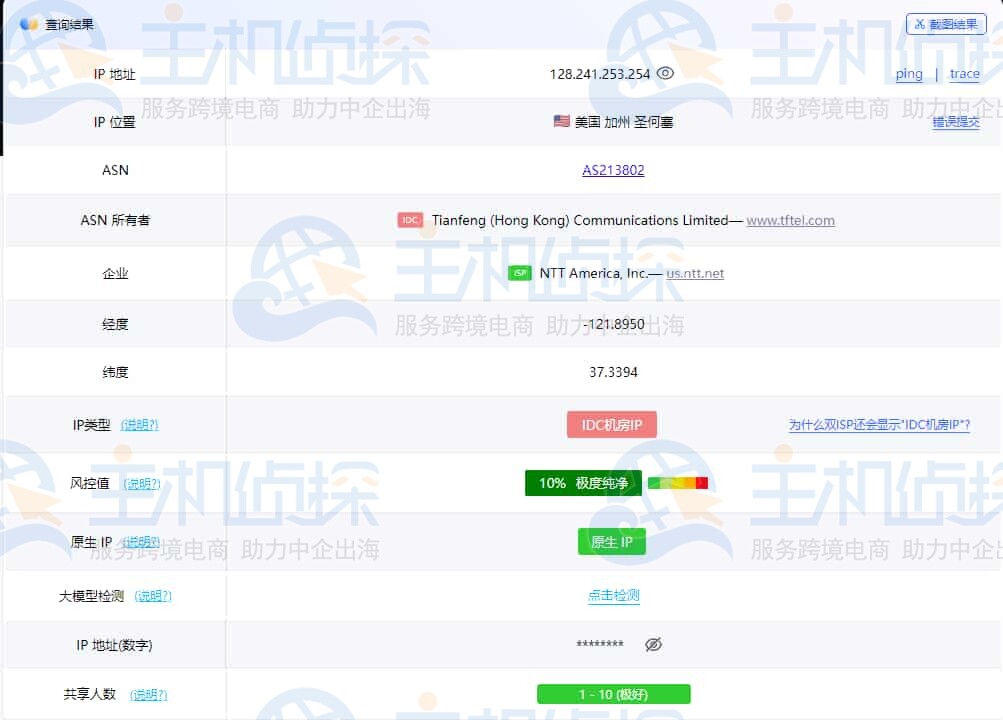
Task: Click the orange IDC badge before Tianfeng Communications
Action: coord(410,220)
